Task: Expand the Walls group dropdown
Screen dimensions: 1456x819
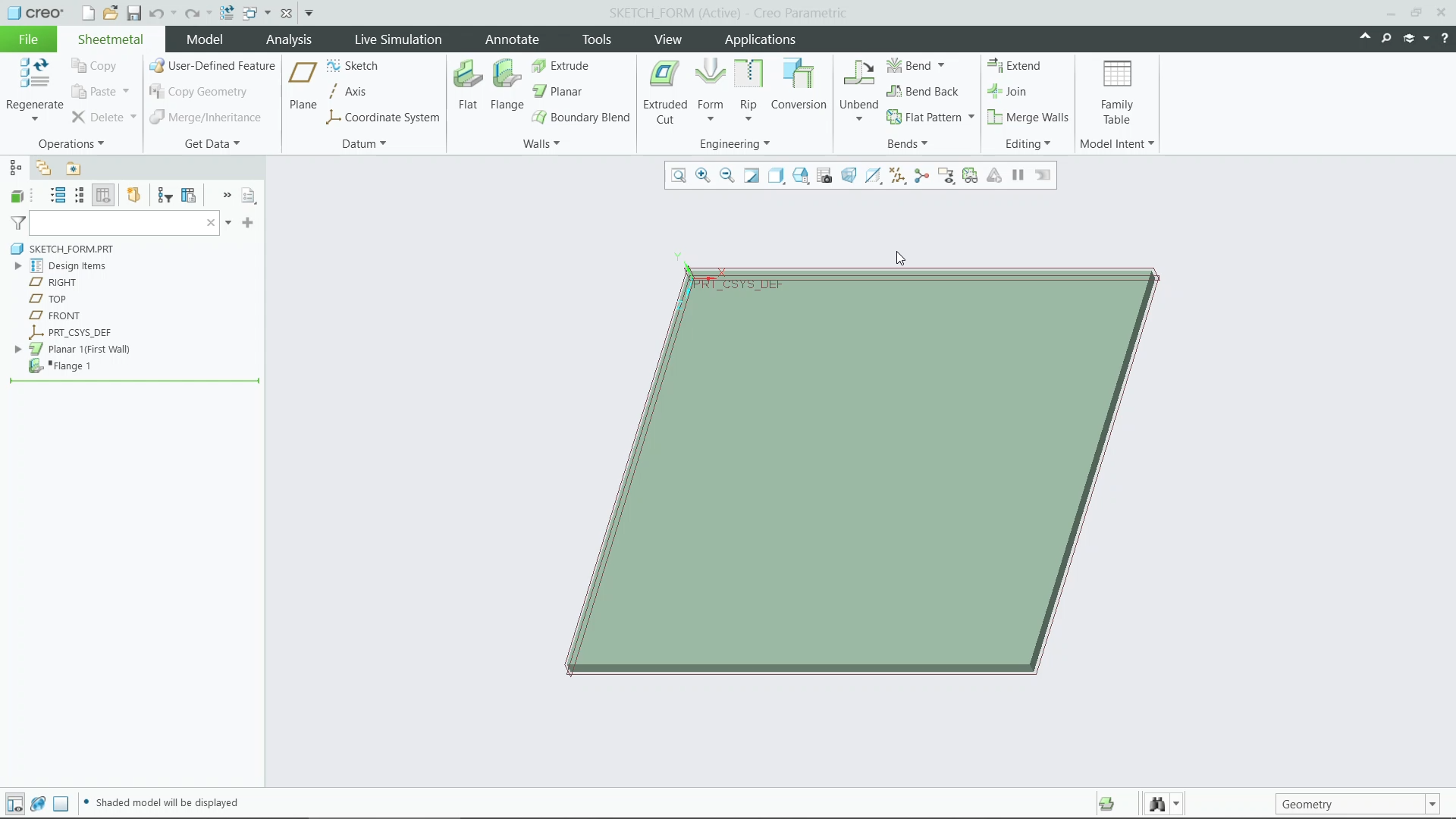Action: coord(541,144)
